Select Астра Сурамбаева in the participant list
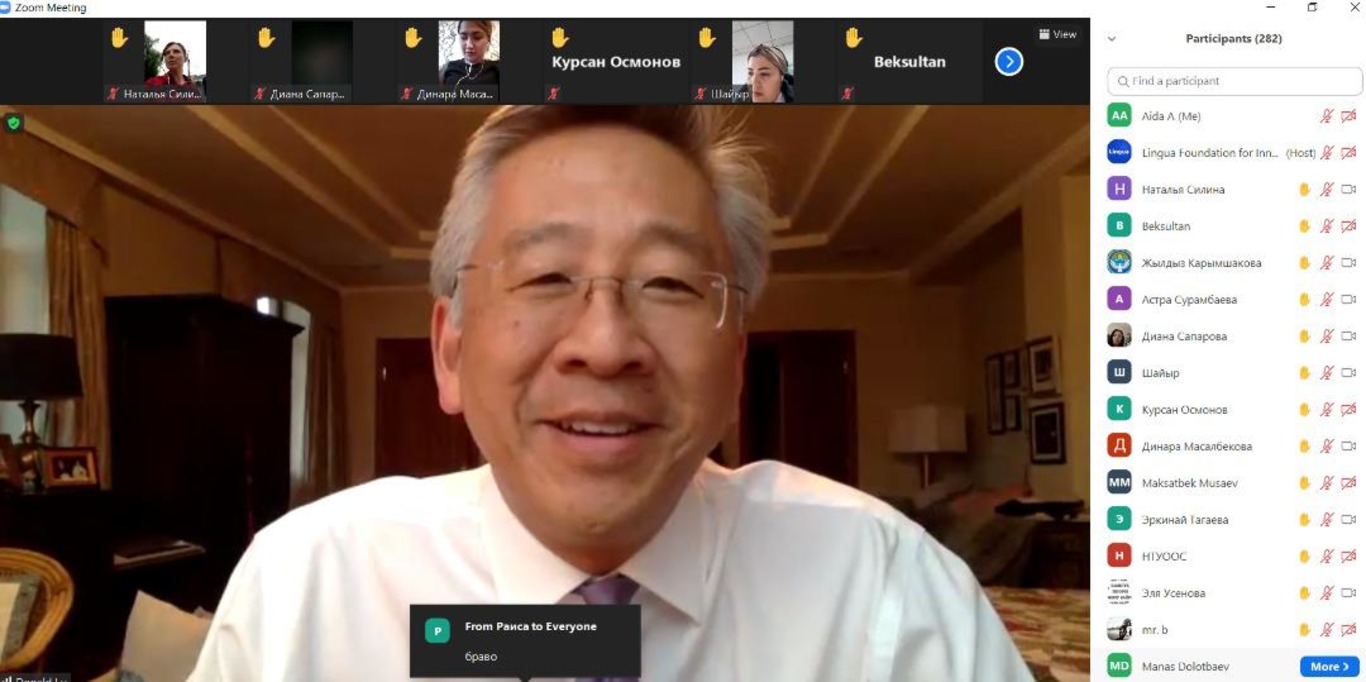The height and width of the screenshot is (682, 1366). point(1189,300)
